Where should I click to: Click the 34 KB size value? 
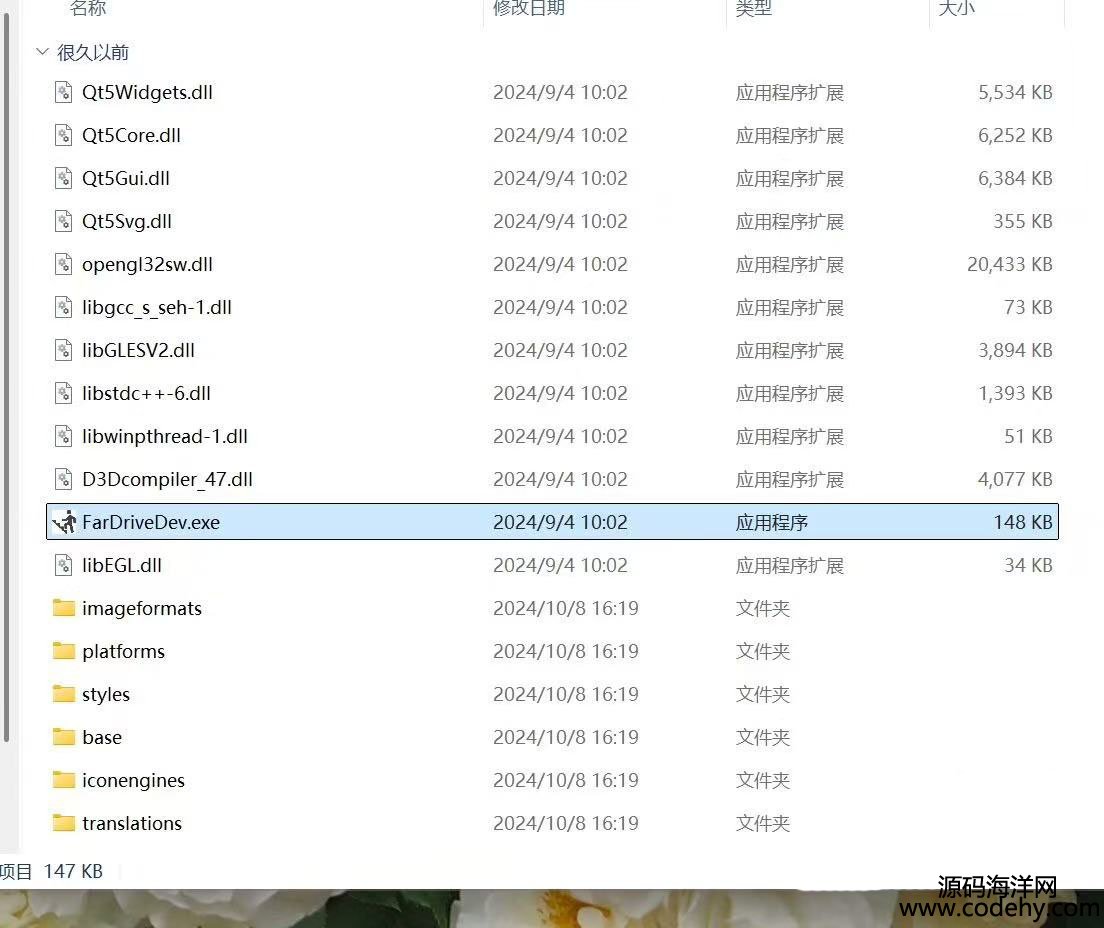1029,565
